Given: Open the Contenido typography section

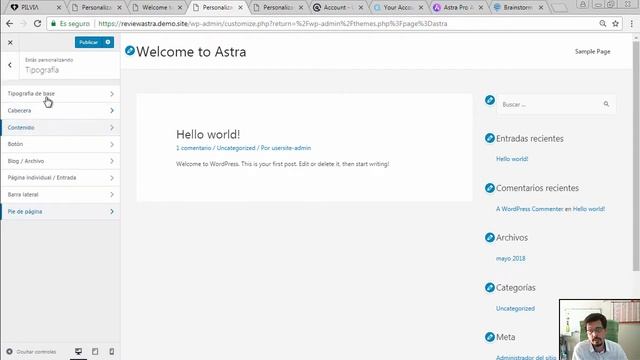Looking at the screenshot, I should (61, 127).
